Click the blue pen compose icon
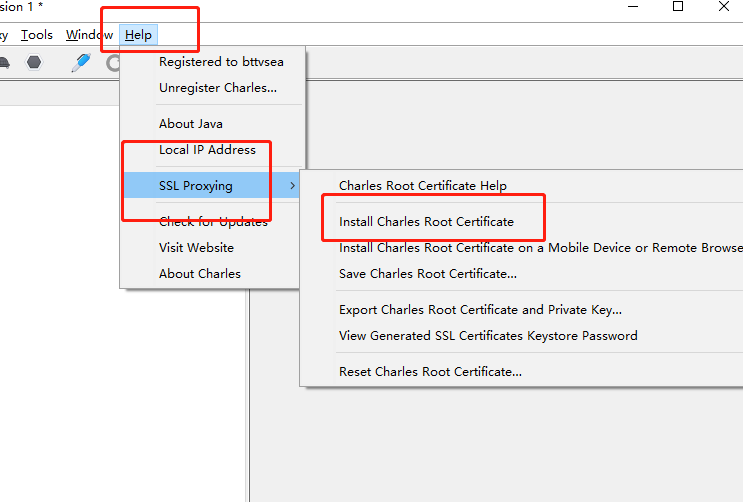Screen dimensions: 743x502 (x=80, y=62)
